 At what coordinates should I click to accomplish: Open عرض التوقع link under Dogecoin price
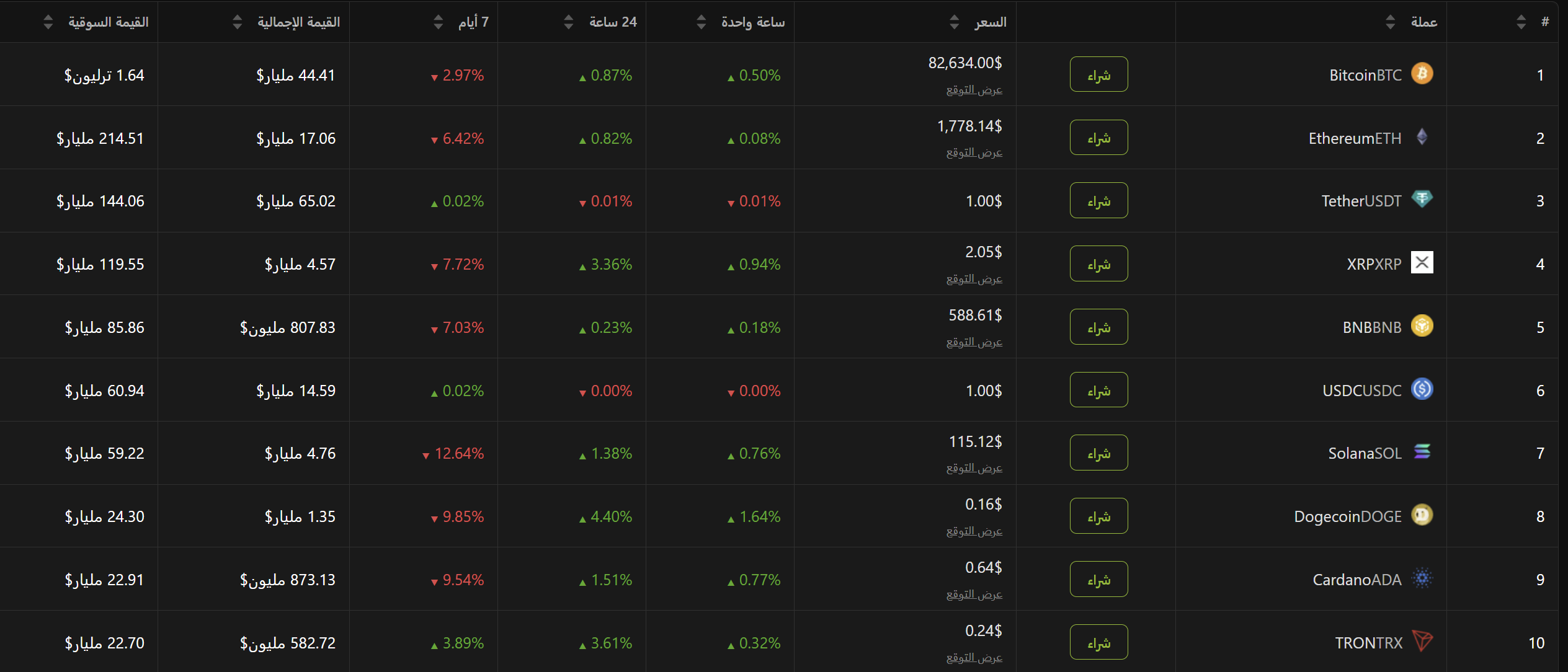(x=974, y=531)
